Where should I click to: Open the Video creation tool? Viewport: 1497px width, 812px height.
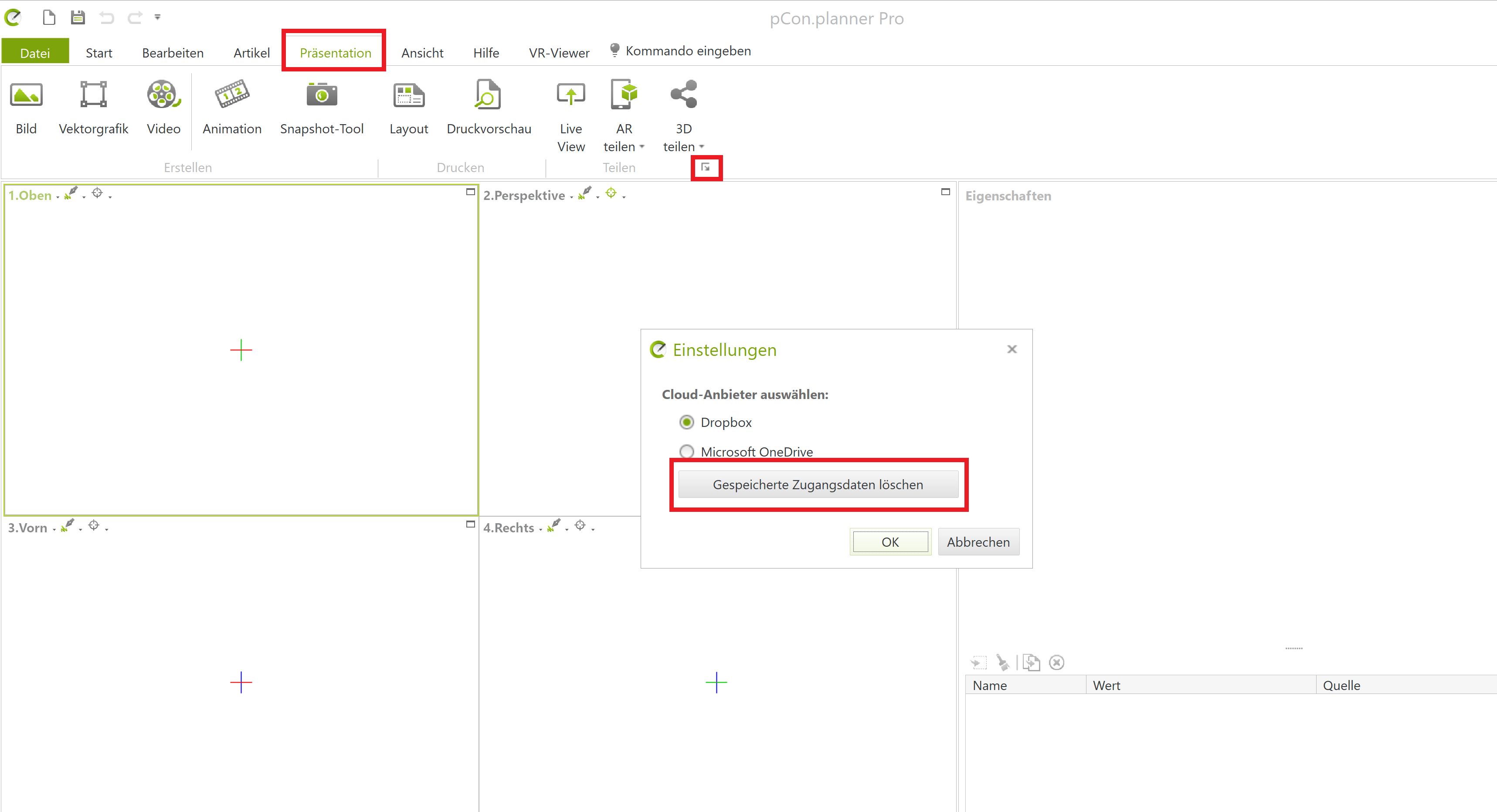click(x=163, y=95)
